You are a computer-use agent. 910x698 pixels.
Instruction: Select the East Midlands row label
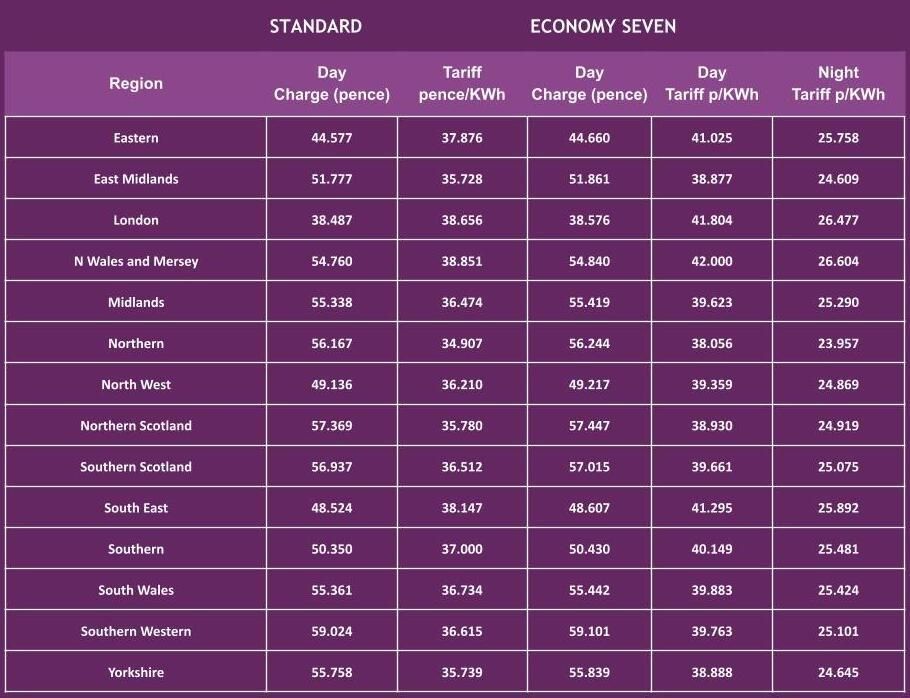pos(136,179)
